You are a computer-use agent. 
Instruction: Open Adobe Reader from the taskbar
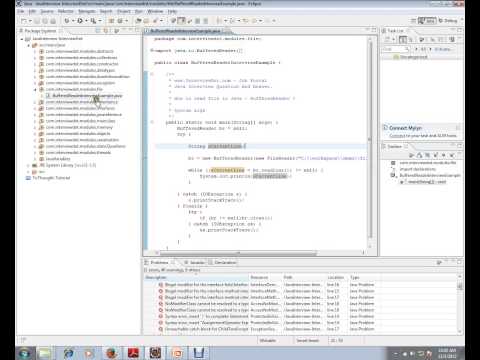click(134, 353)
